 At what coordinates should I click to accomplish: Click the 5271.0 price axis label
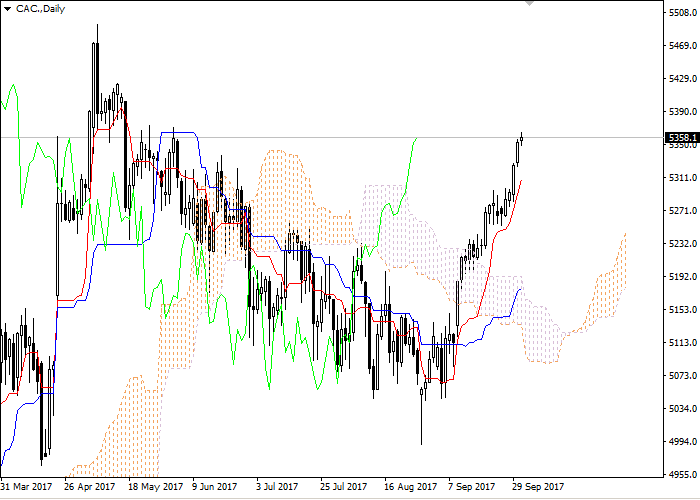tap(683, 211)
